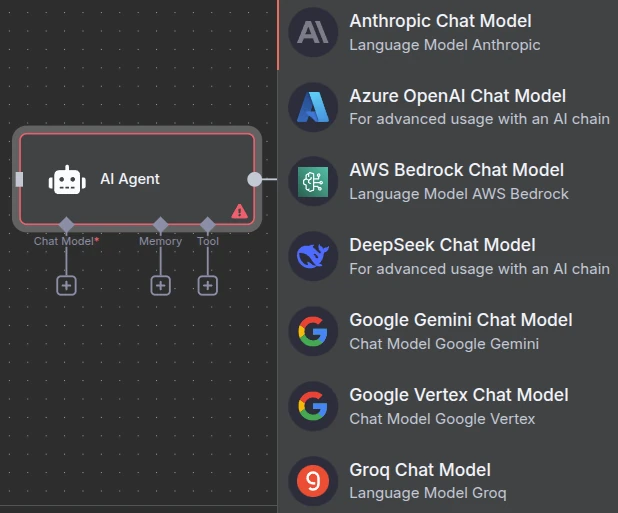
Task: Click 'Language Model Groq' description
Action: tap(428, 493)
